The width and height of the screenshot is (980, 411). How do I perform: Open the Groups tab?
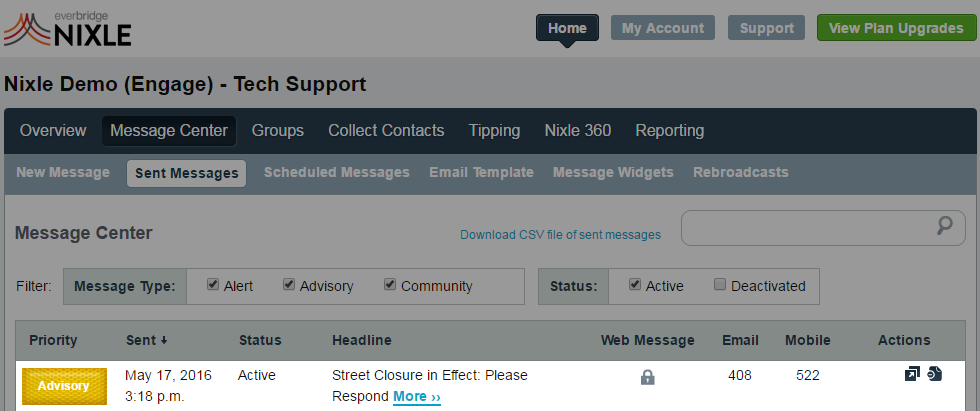(278, 131)
